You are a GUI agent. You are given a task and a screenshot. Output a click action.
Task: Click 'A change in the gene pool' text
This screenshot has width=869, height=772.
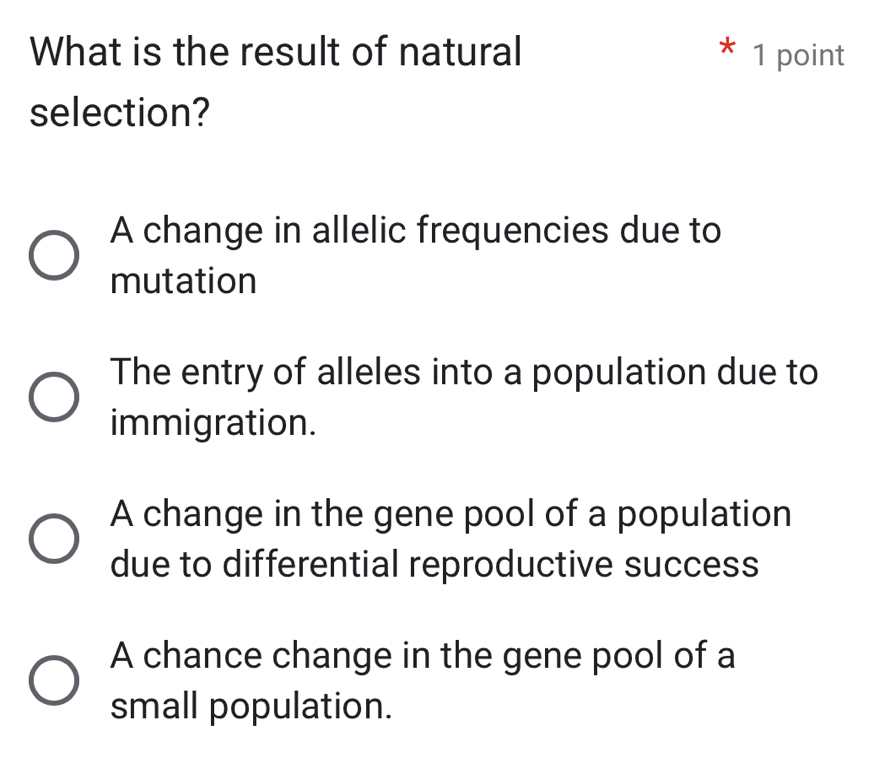point(451,515)
